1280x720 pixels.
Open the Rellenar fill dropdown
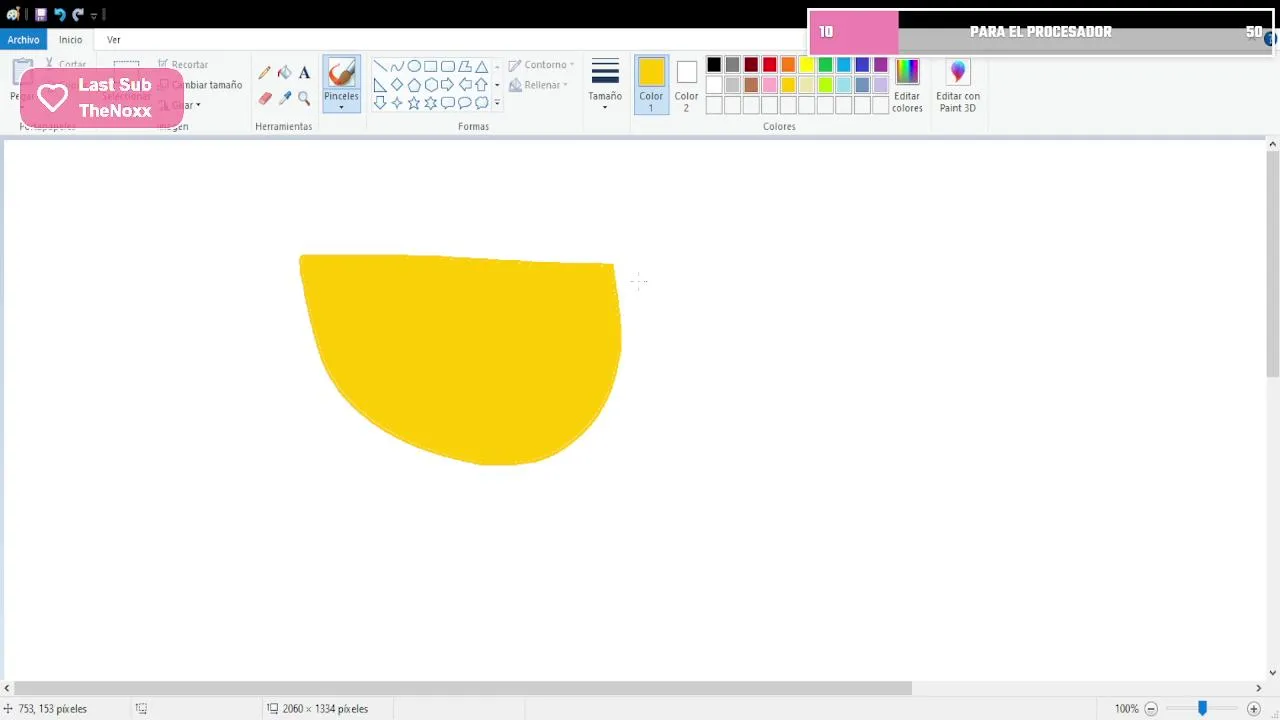538,85
